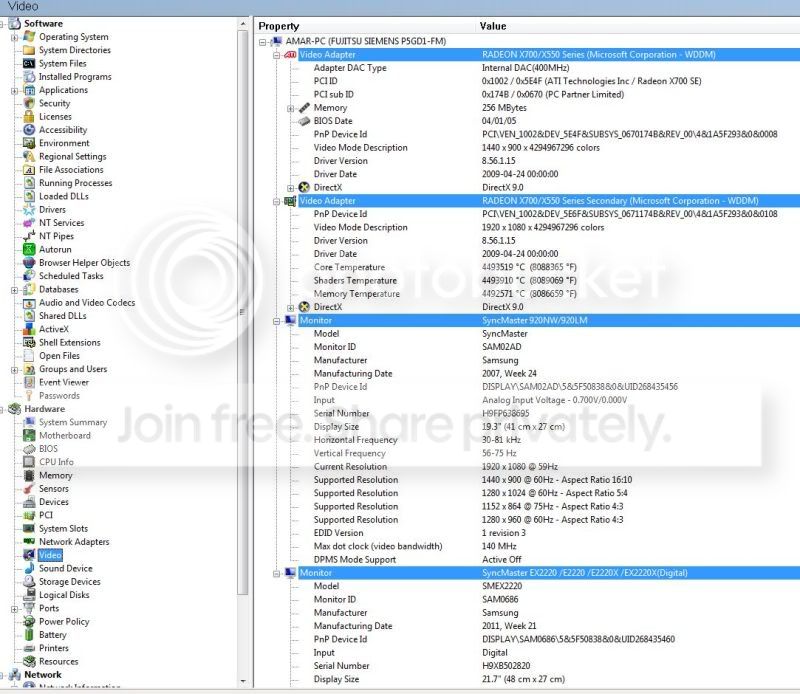The width and height of the screenshot is (800, 694).
Task: Expand the Ports node in Hardware
Action: [14, 609]
